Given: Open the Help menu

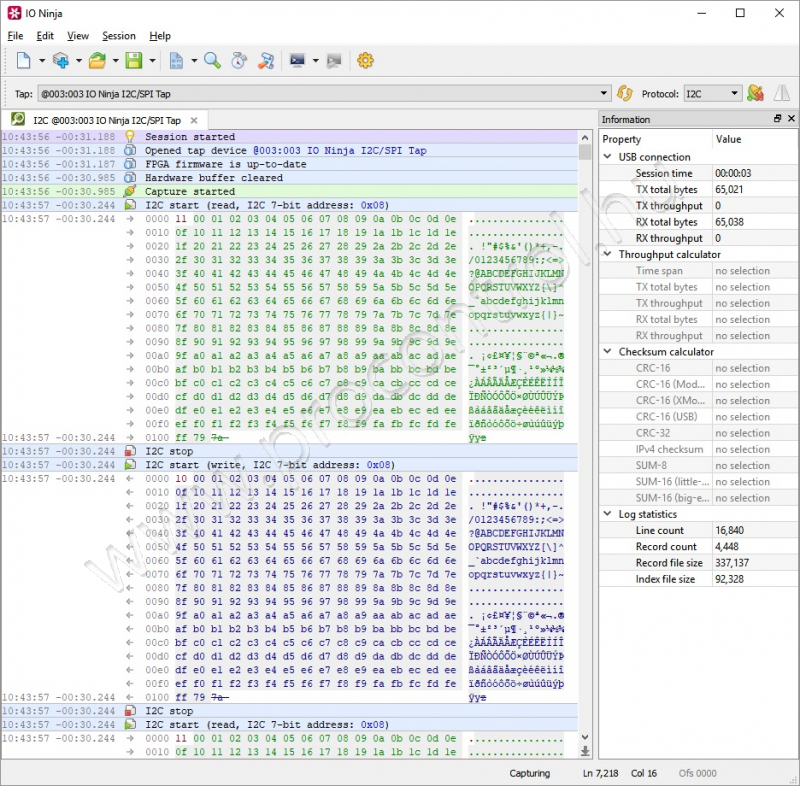Looking at the screenshot, I should (160, 36).
